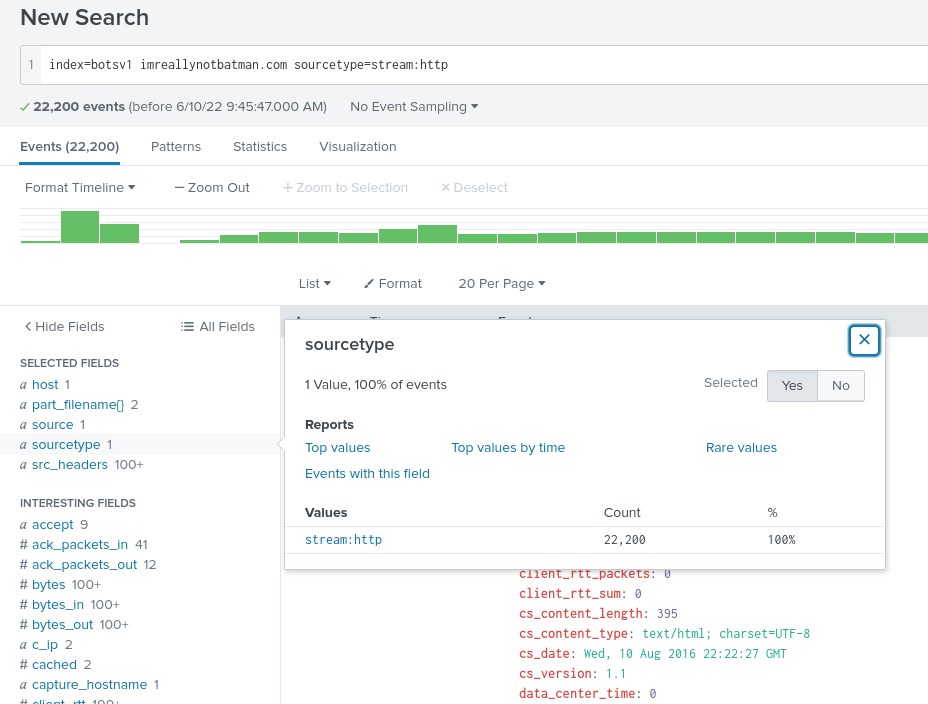Screen dimensions: 928x704
Task: Select the src_headers field
Action: click(x=70, y=465)
